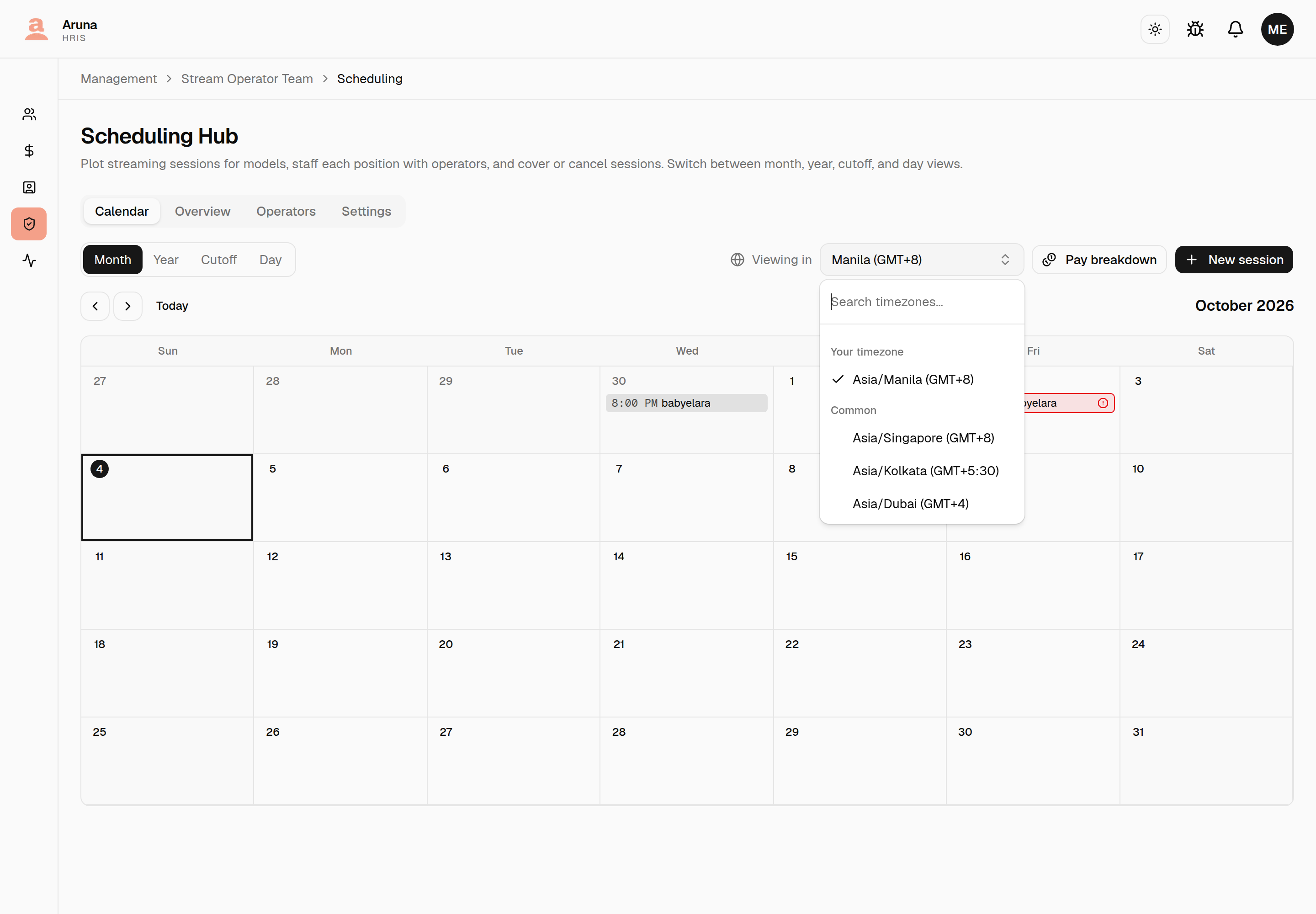Choose Asia/Singapore (GMT+8) timezone

(x=922, y=438)
